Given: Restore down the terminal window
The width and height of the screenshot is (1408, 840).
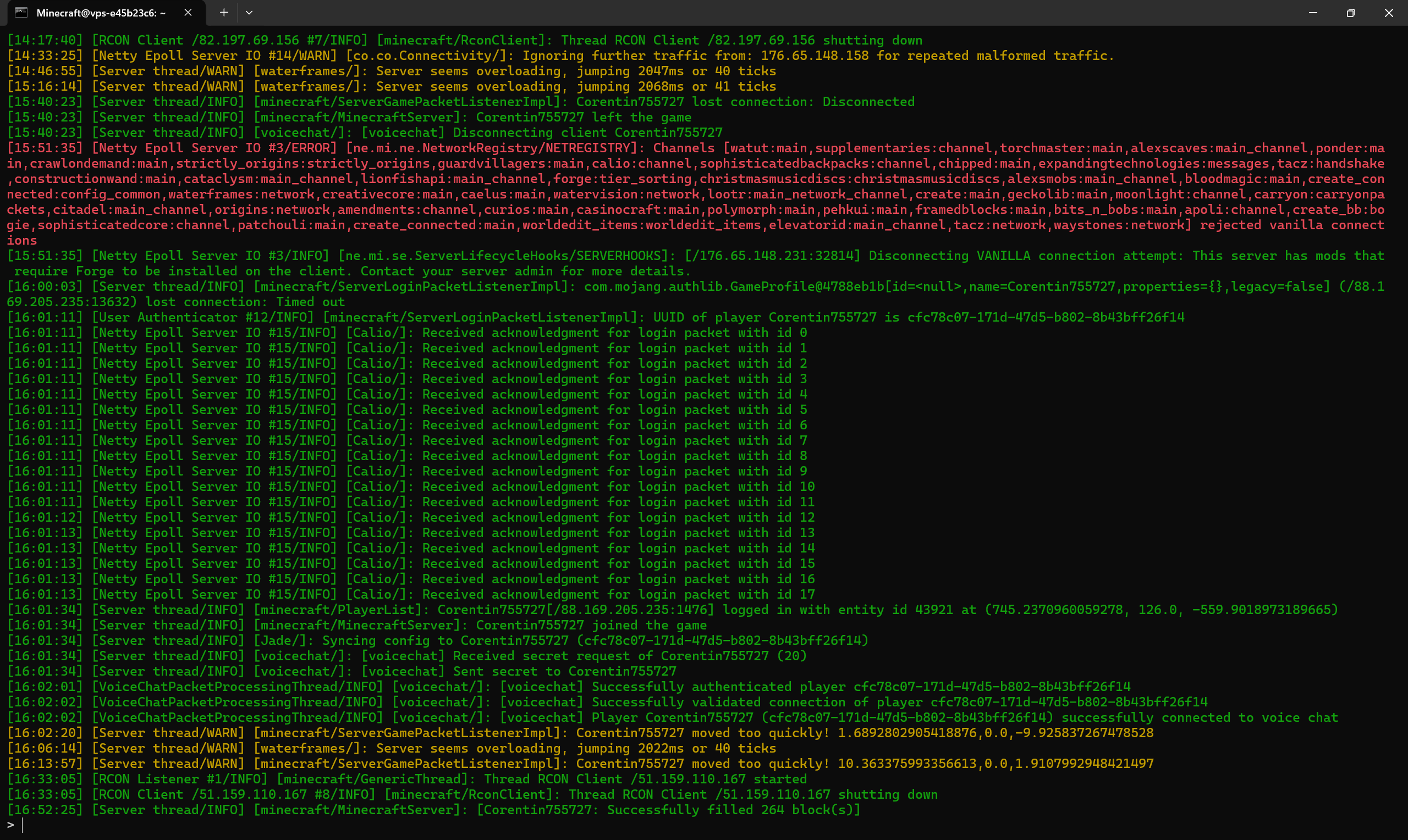Looking at the screenshot, I should 1351,13.
